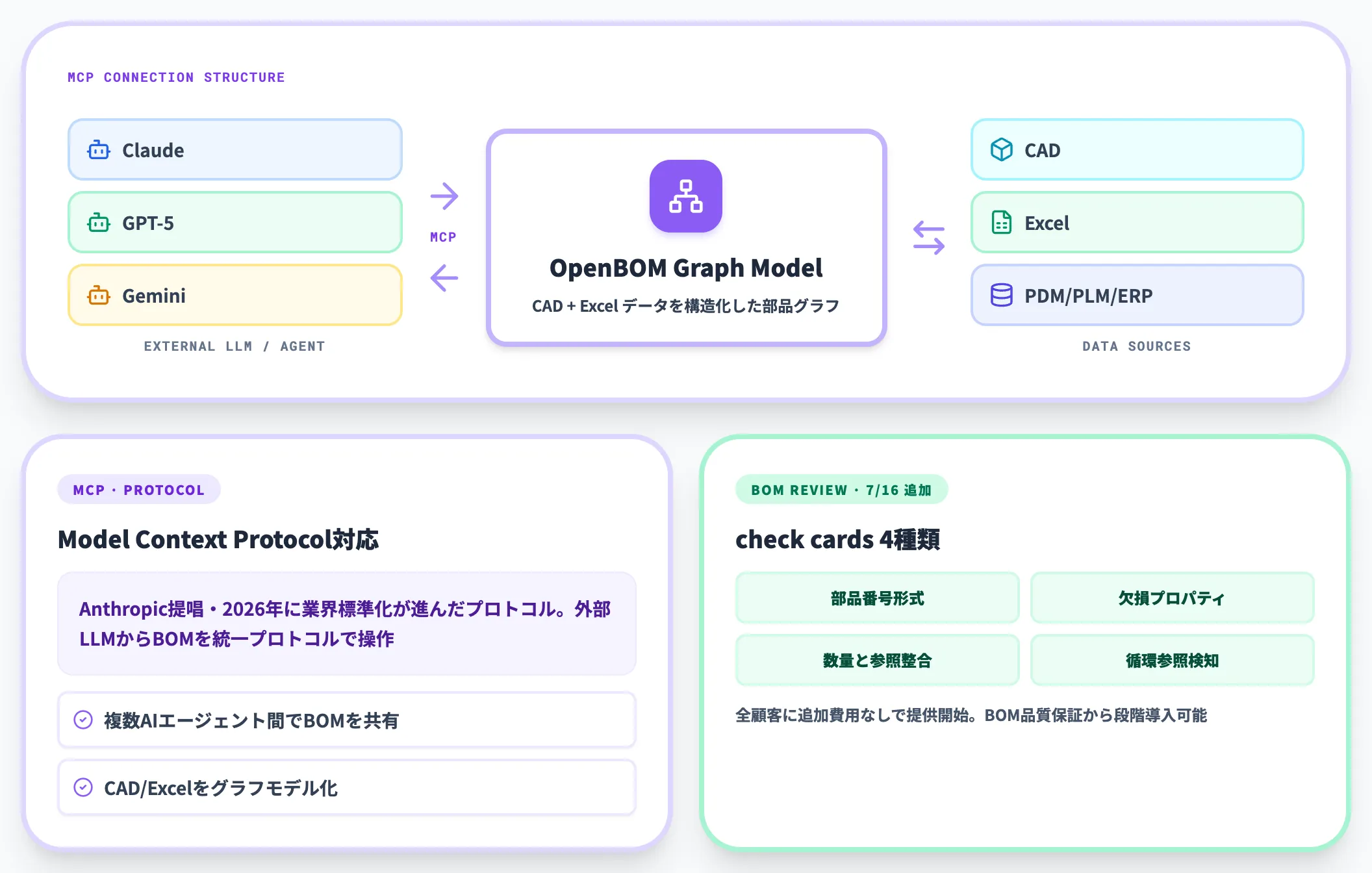Click the green robot icon beside GPT-5
The width and height of the screenshot is (1372, 873).
click(x=99, y=223)
